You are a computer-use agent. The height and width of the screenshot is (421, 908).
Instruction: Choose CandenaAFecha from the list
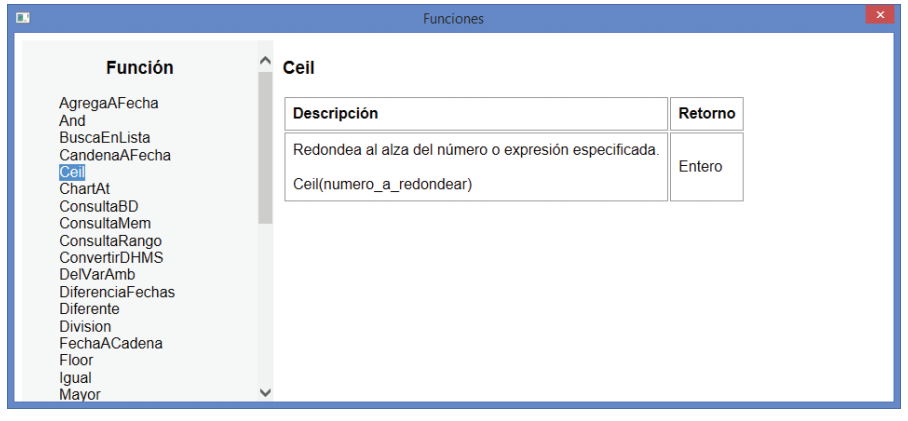(114, 155)
